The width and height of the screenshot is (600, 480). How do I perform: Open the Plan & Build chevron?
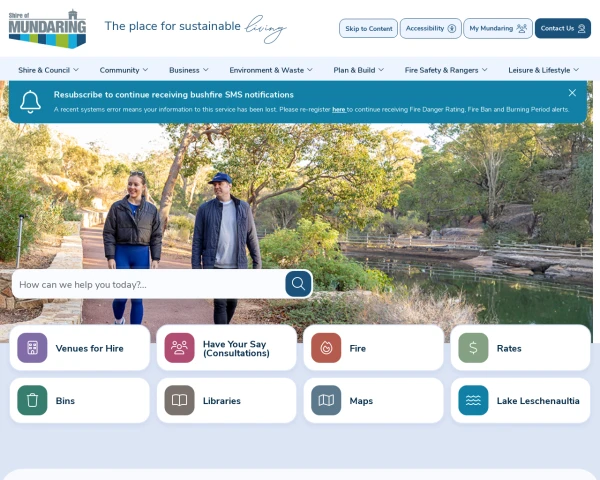pos(381,70)
